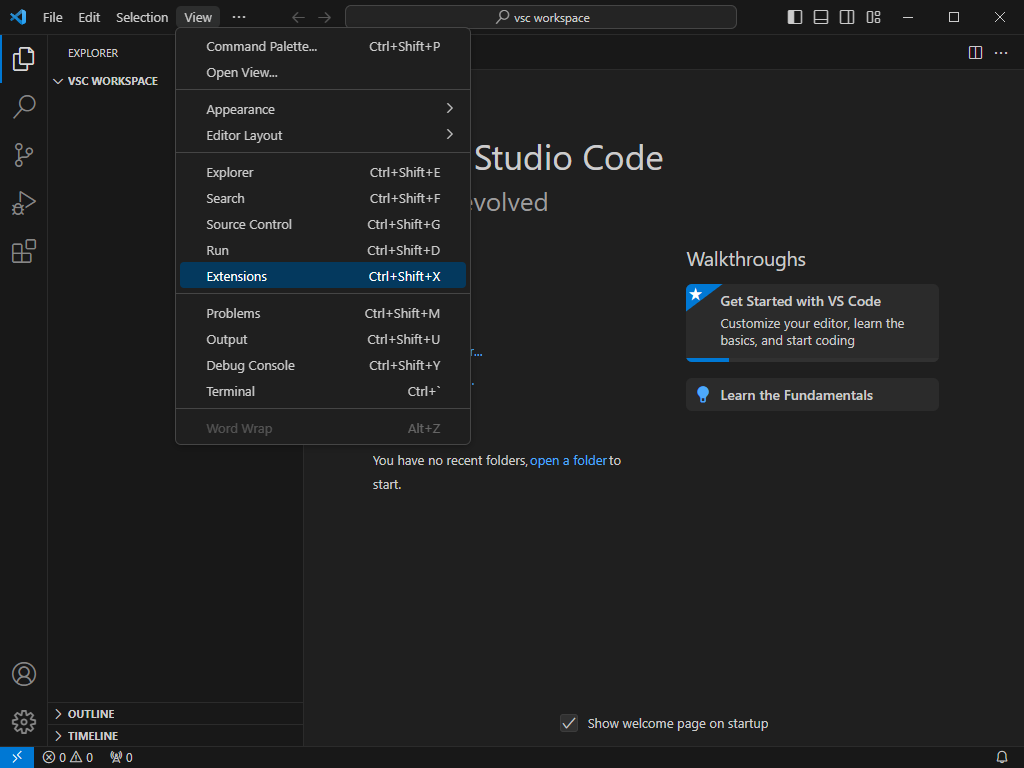Split the editor right

pos(975,52)
